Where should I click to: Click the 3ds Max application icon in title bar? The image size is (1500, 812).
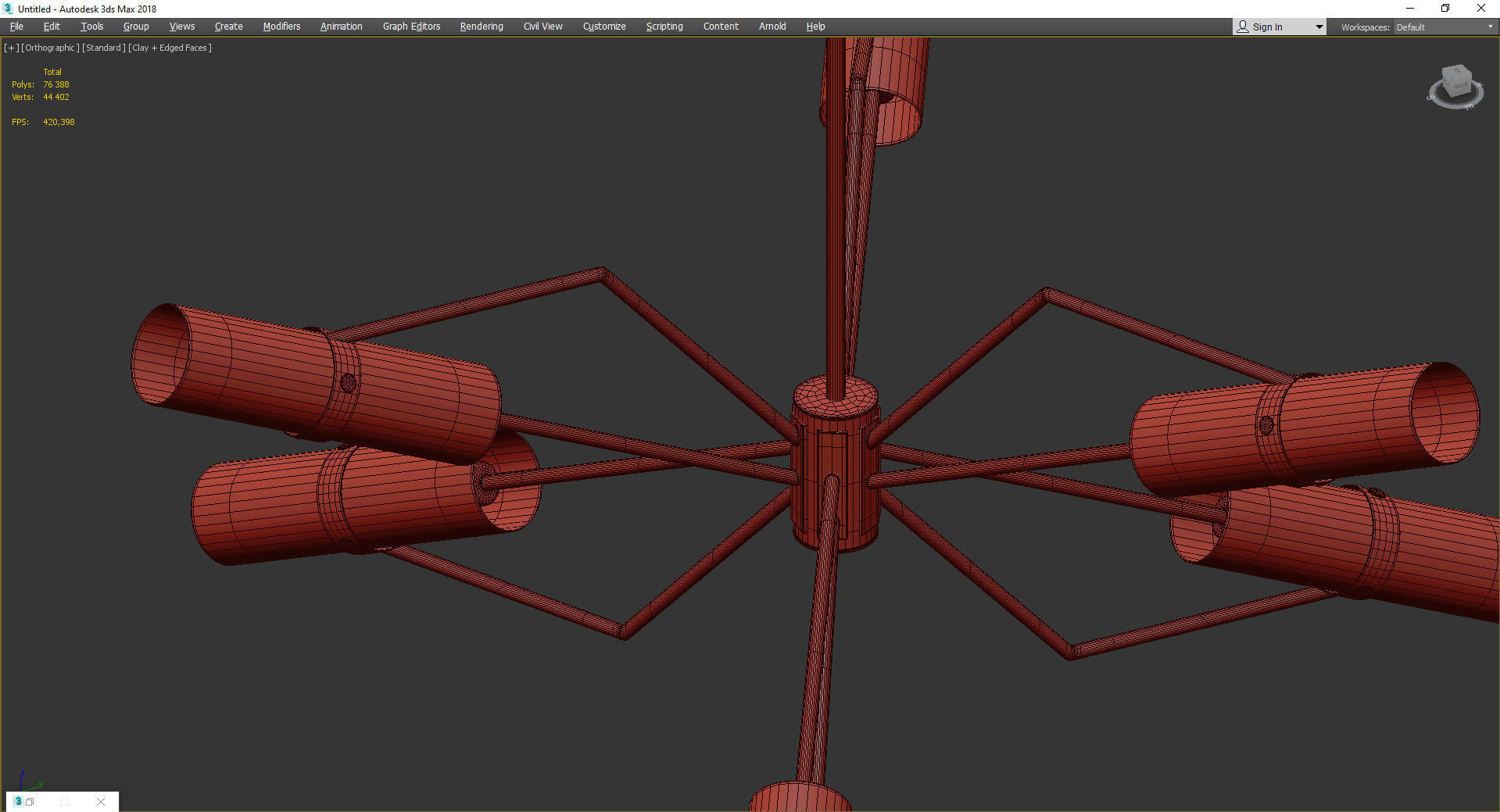pos(9,9)
